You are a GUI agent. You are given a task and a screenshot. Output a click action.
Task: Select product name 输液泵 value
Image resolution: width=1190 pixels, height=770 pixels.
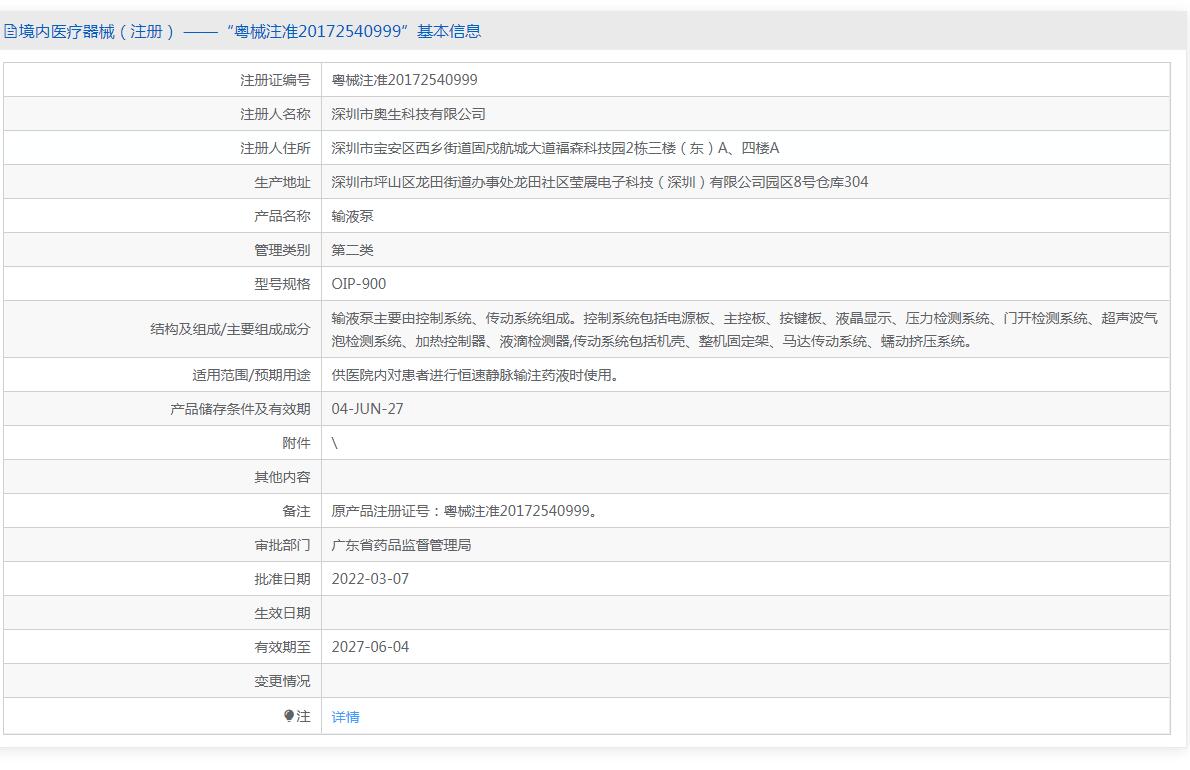(x=352, y=216)
